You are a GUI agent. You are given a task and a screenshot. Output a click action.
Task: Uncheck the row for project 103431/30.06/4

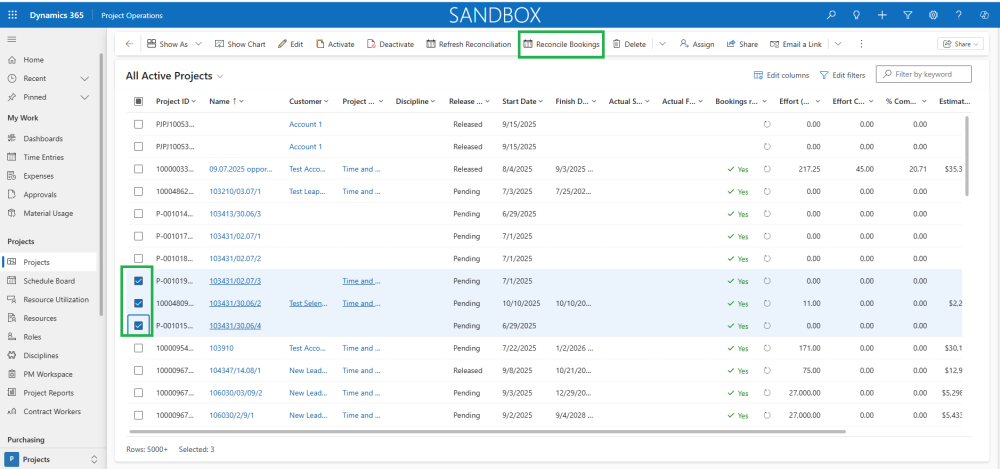[138, 325]
